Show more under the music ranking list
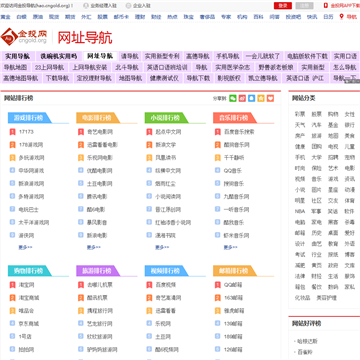 click(230, 247)
